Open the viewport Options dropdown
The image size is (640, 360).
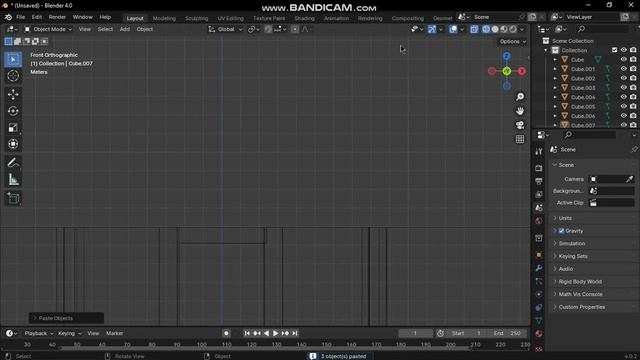pyautogui.click(x=513, y=42)
